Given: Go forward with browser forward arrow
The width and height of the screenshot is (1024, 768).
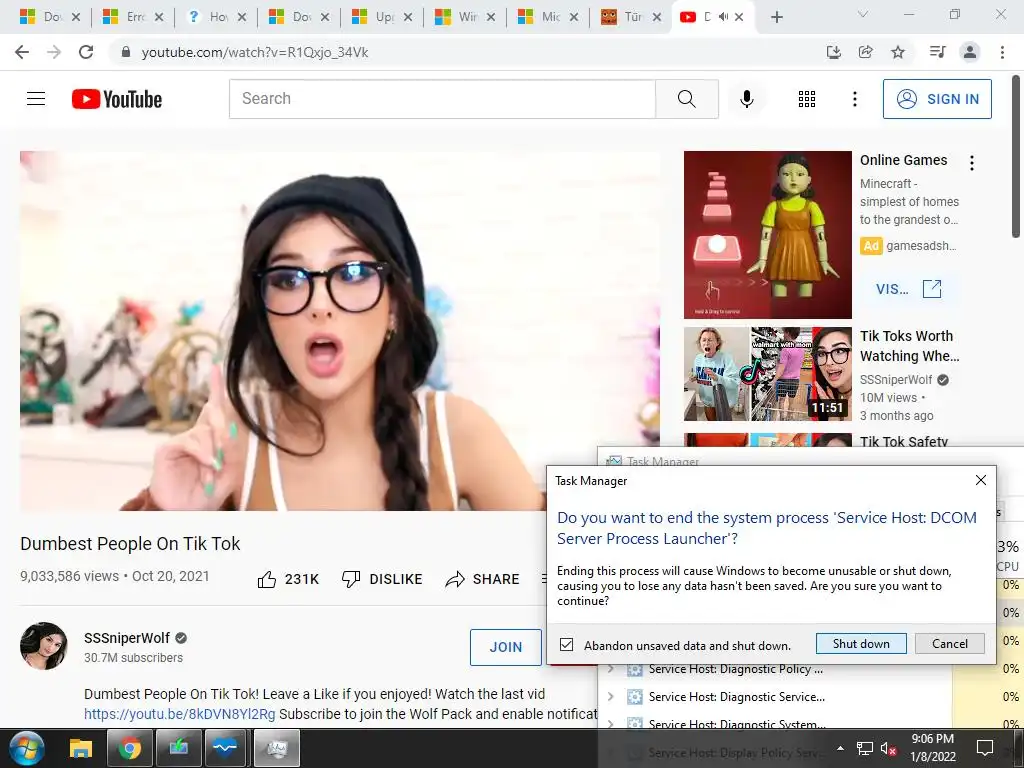Looking at the screenshot, I should coord(54,52).
